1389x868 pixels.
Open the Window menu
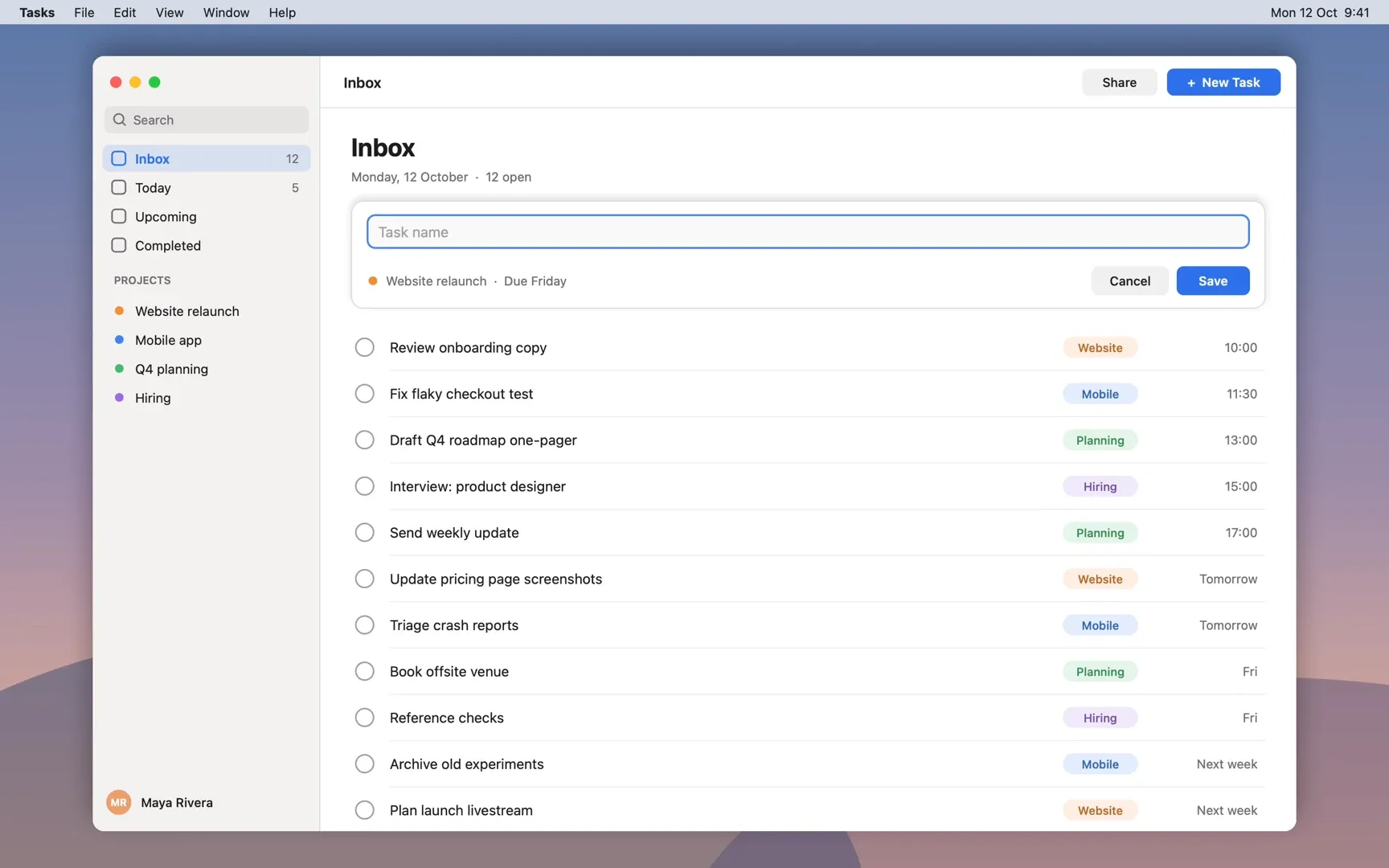tap(226, 12)
